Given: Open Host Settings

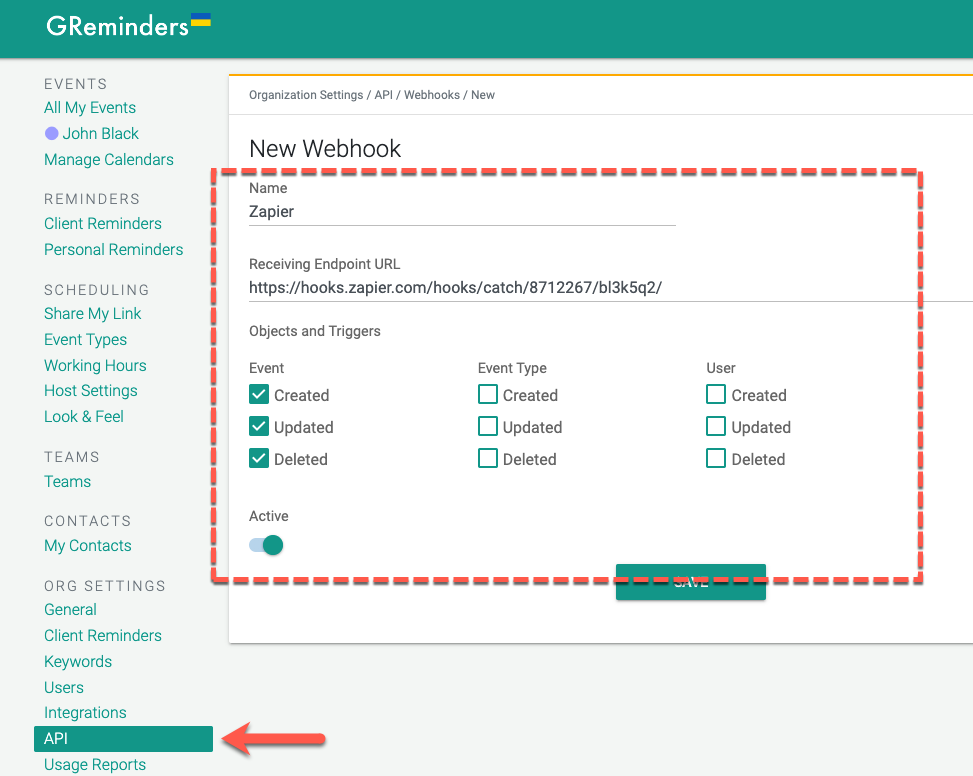Looking at the screenshot, I should click(x=91, y=391).
